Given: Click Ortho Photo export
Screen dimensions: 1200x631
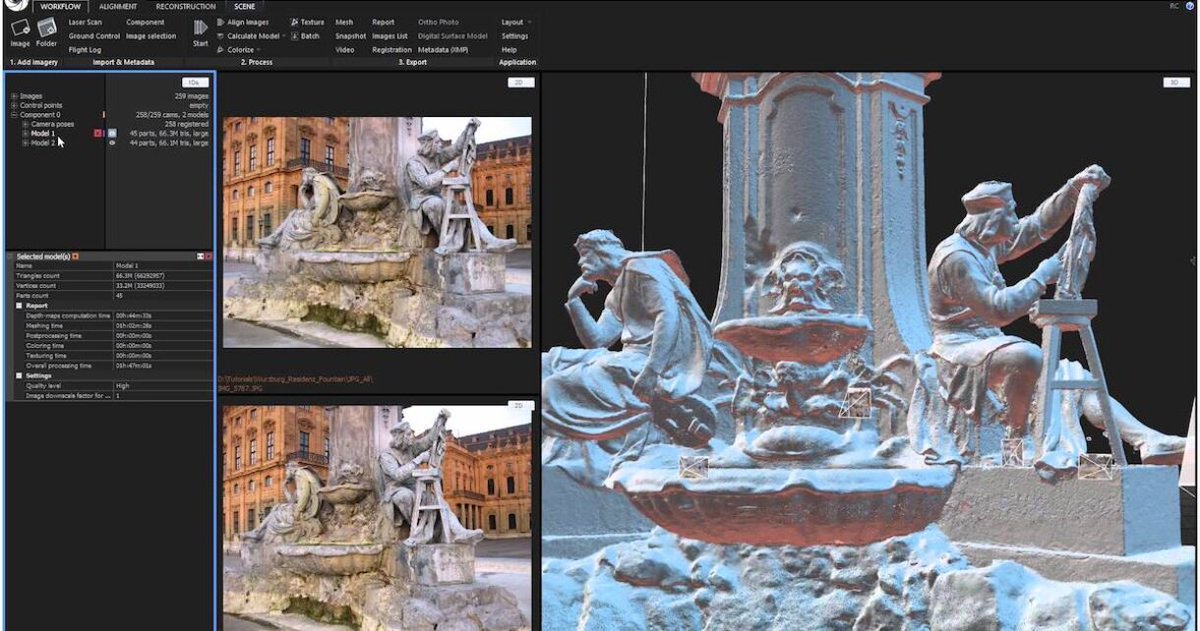Looking at the screenshot, I should point(438,22).
